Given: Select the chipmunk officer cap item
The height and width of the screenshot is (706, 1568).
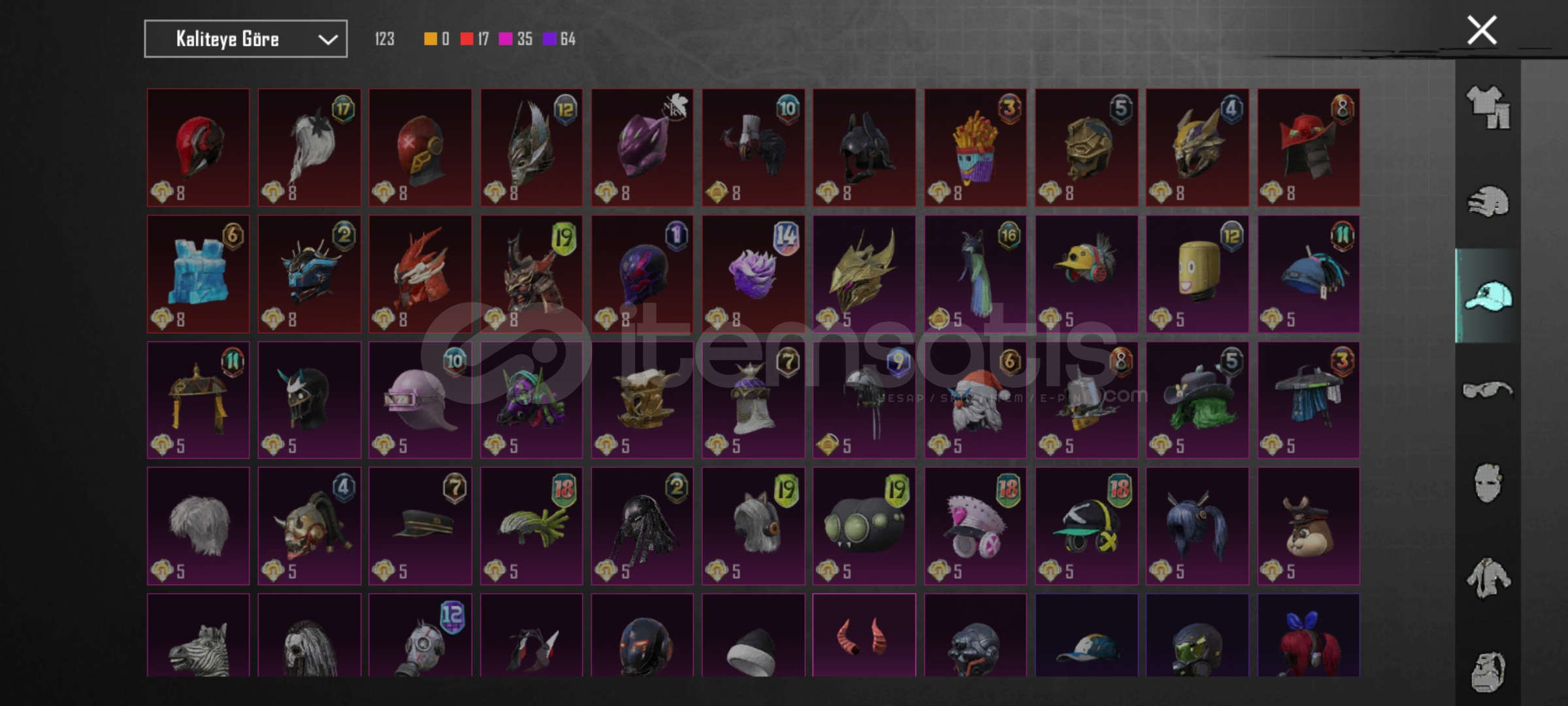Looking at the screenshot, I should pos(1309,526).
